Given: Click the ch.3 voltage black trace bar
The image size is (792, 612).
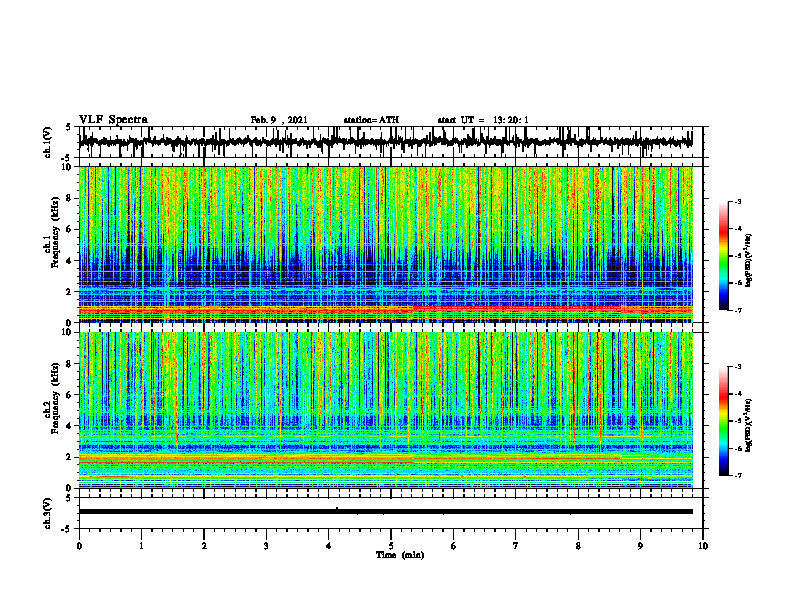Looking at the screenshot, I should click(385, 512).
